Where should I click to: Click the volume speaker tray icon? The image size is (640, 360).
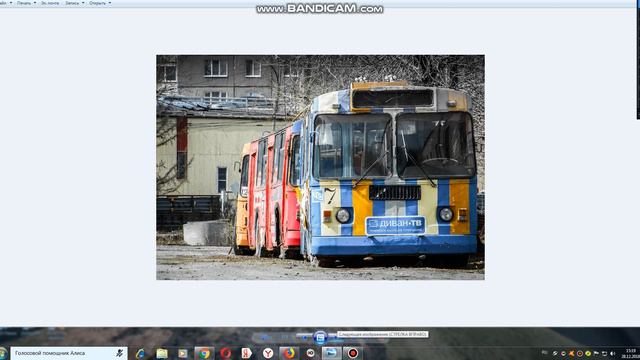pyautogui.click(x=613, y=353)
